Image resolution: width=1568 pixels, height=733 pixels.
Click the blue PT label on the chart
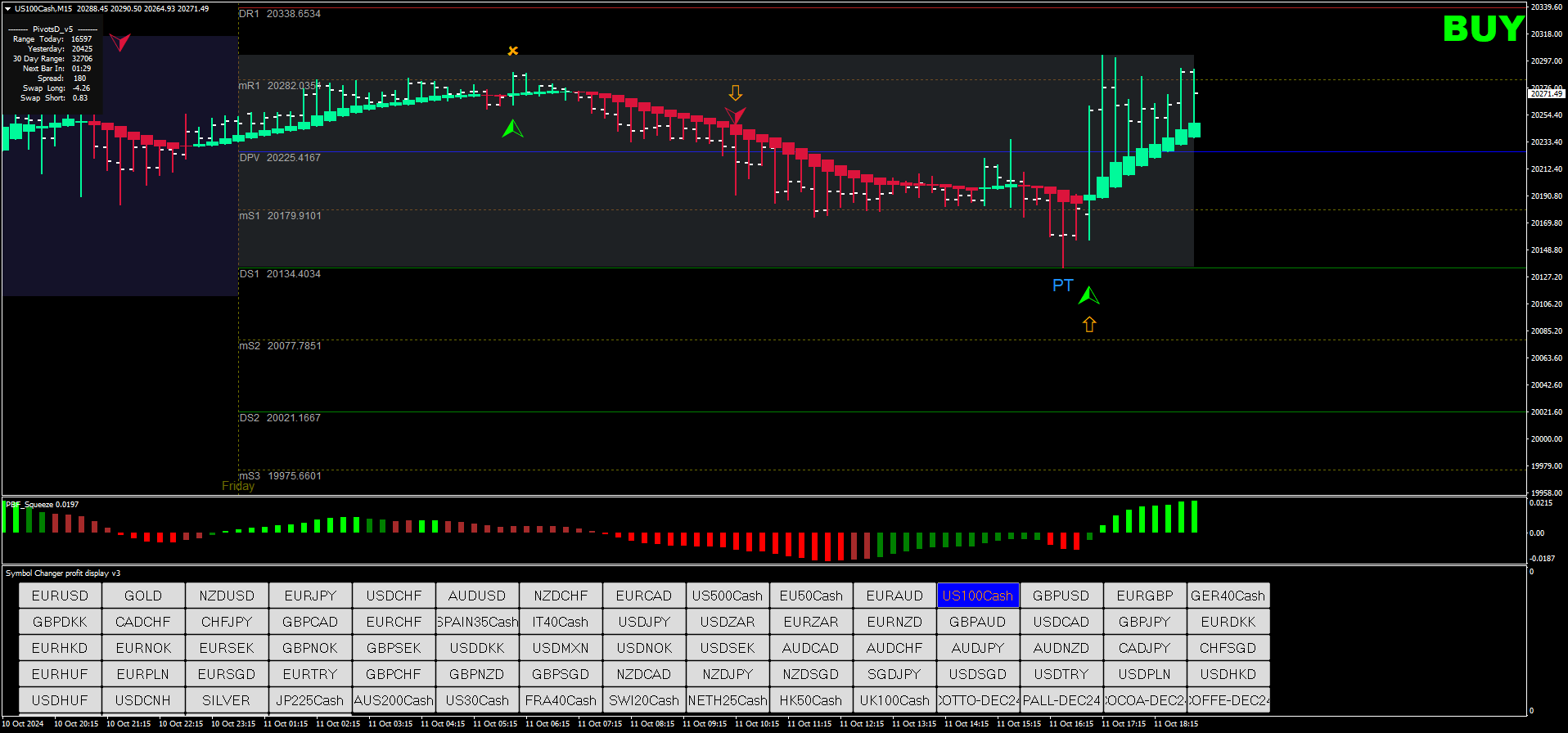click(x=1062, y=286)
